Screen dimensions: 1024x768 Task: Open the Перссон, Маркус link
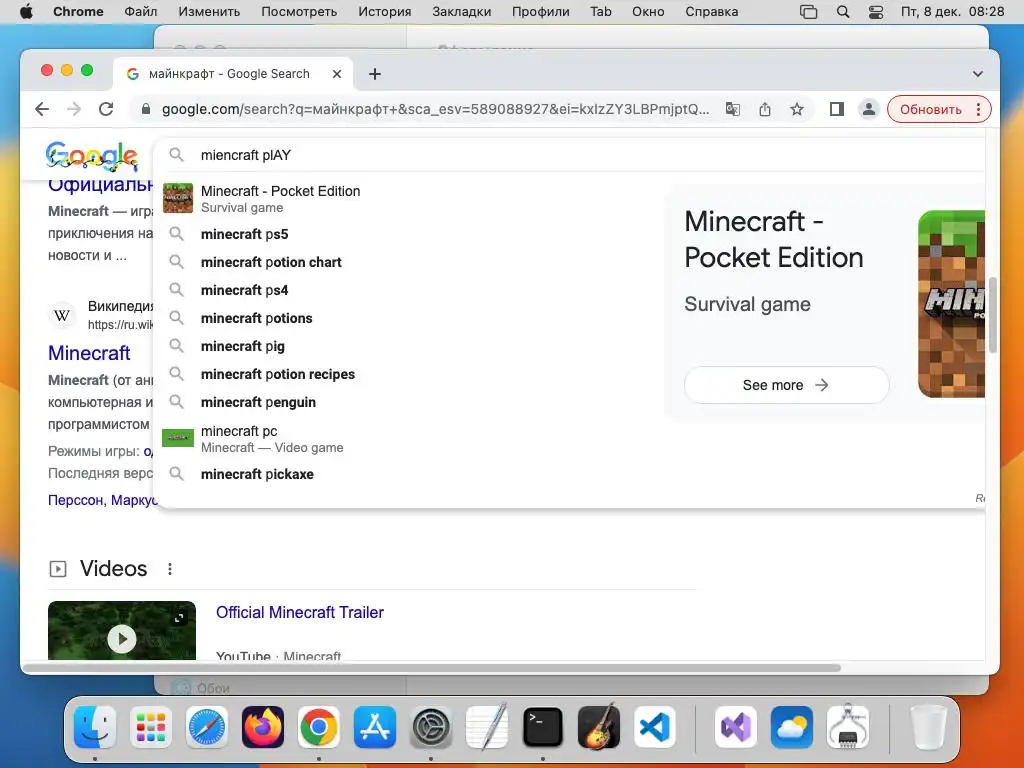(x=103, y=500)
